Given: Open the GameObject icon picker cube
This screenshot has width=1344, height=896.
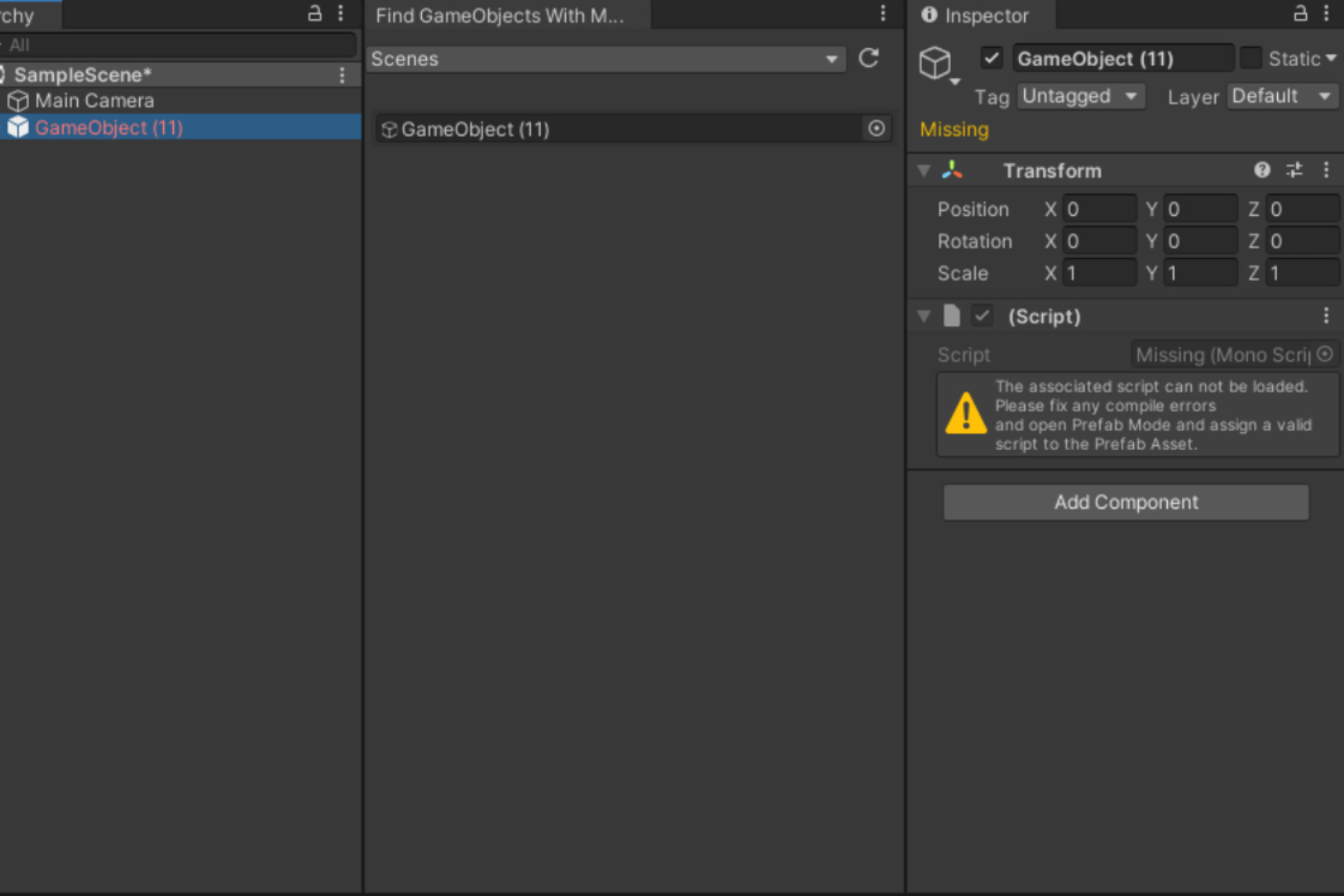Looking at the screenshot, I should tap(935, 63).
